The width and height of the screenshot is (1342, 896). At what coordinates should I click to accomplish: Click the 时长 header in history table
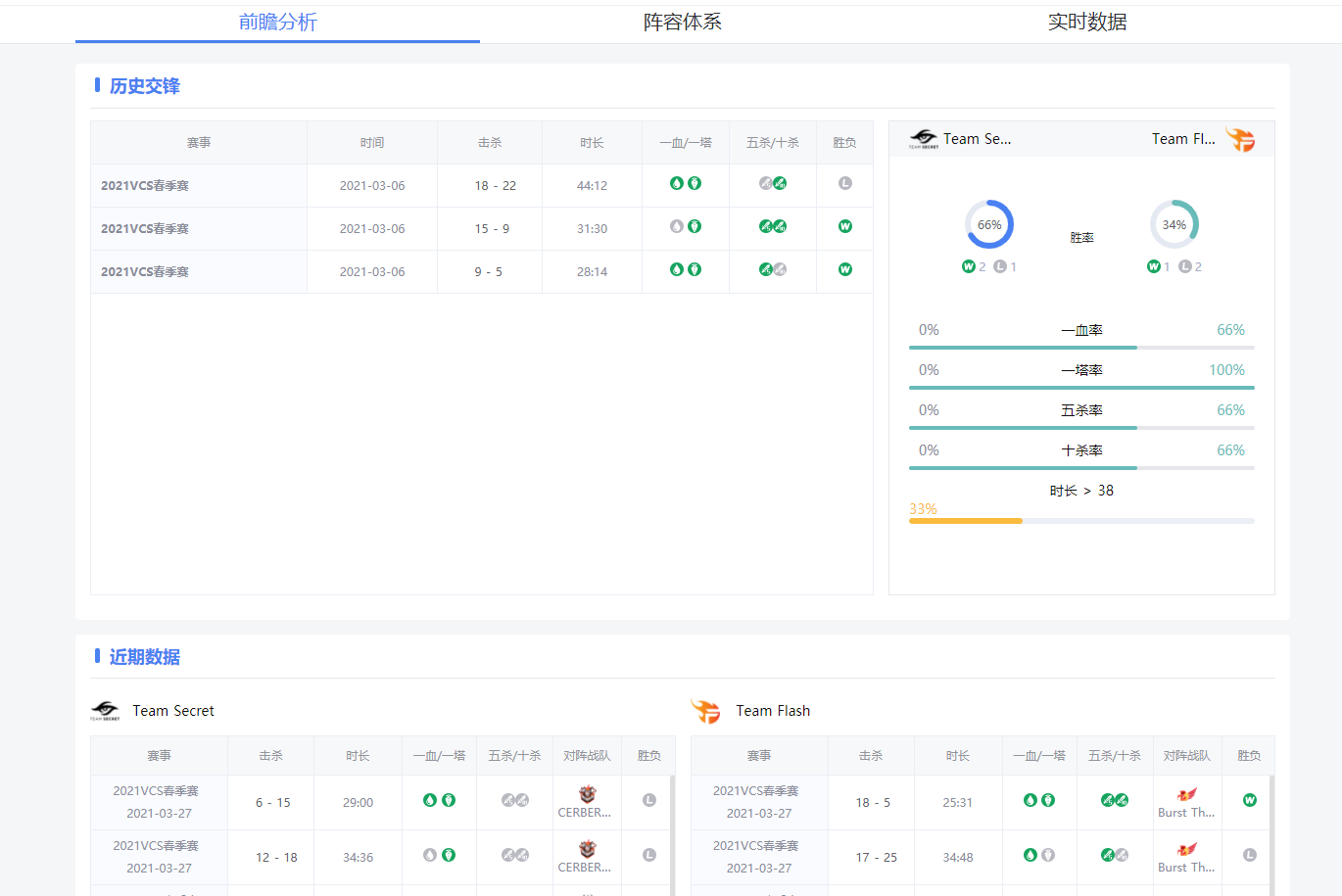click(592, 143)
